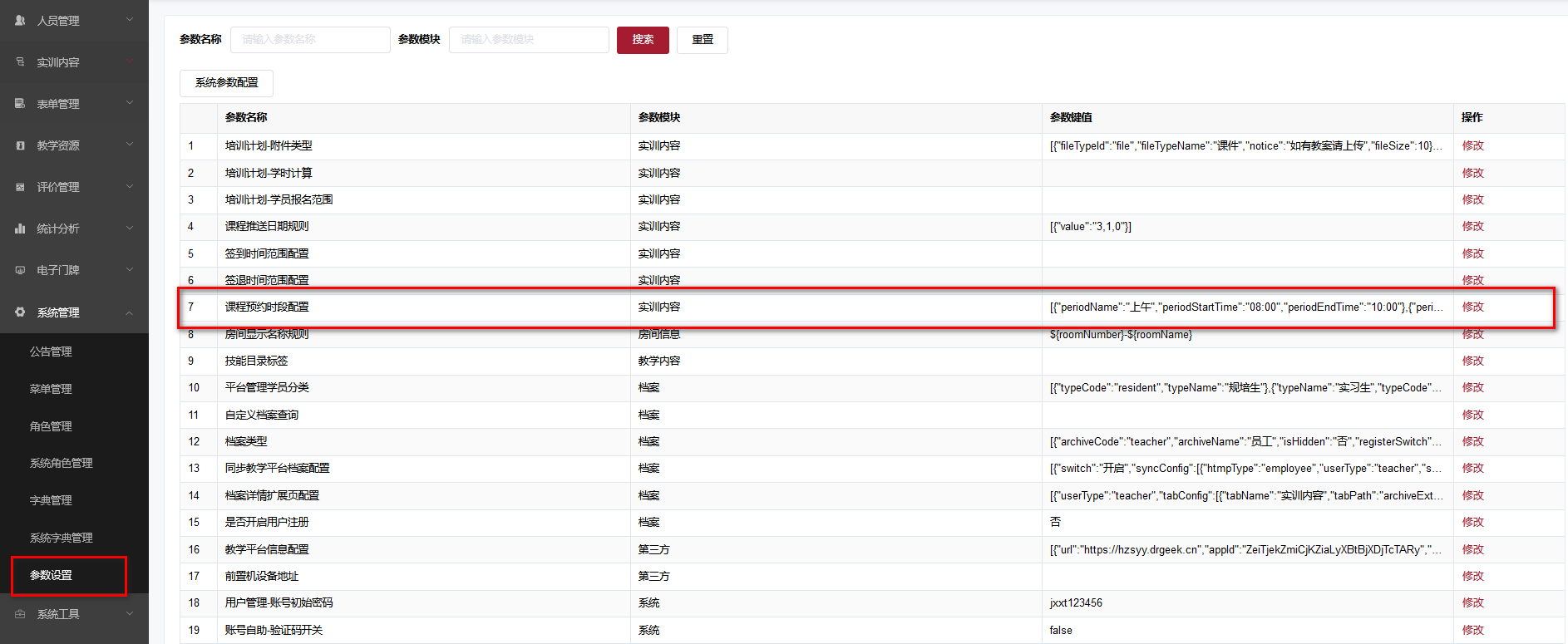Expand the 系统工具 menu chevron
1568x644 pixels.
[130, 613]
